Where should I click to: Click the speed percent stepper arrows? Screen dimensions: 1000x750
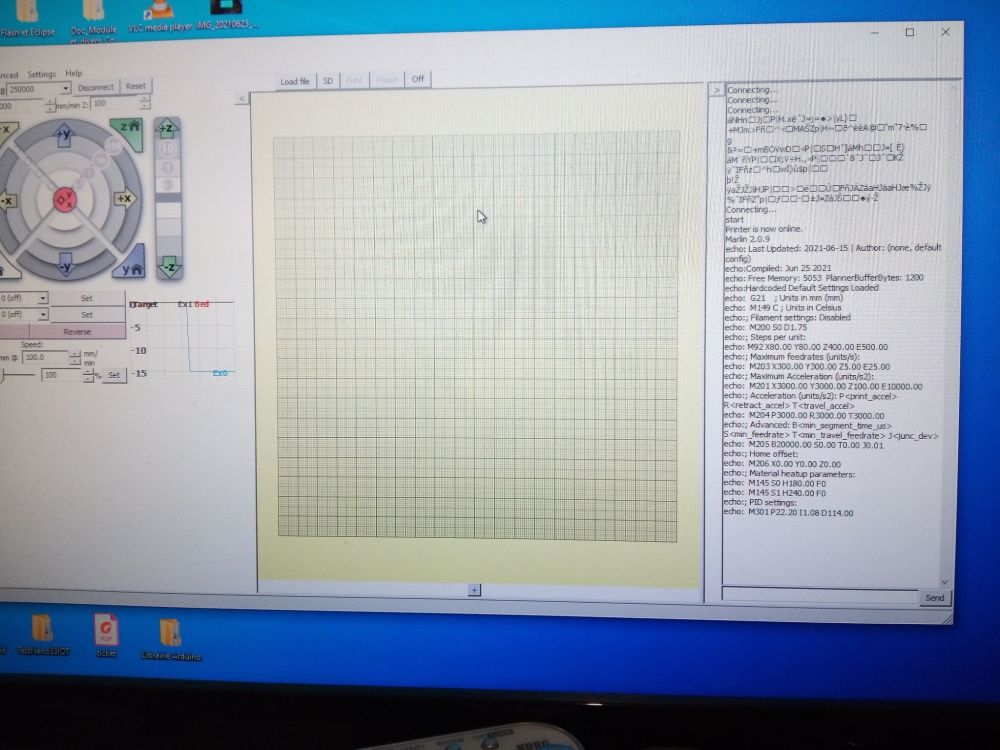[x=88, y=375]
